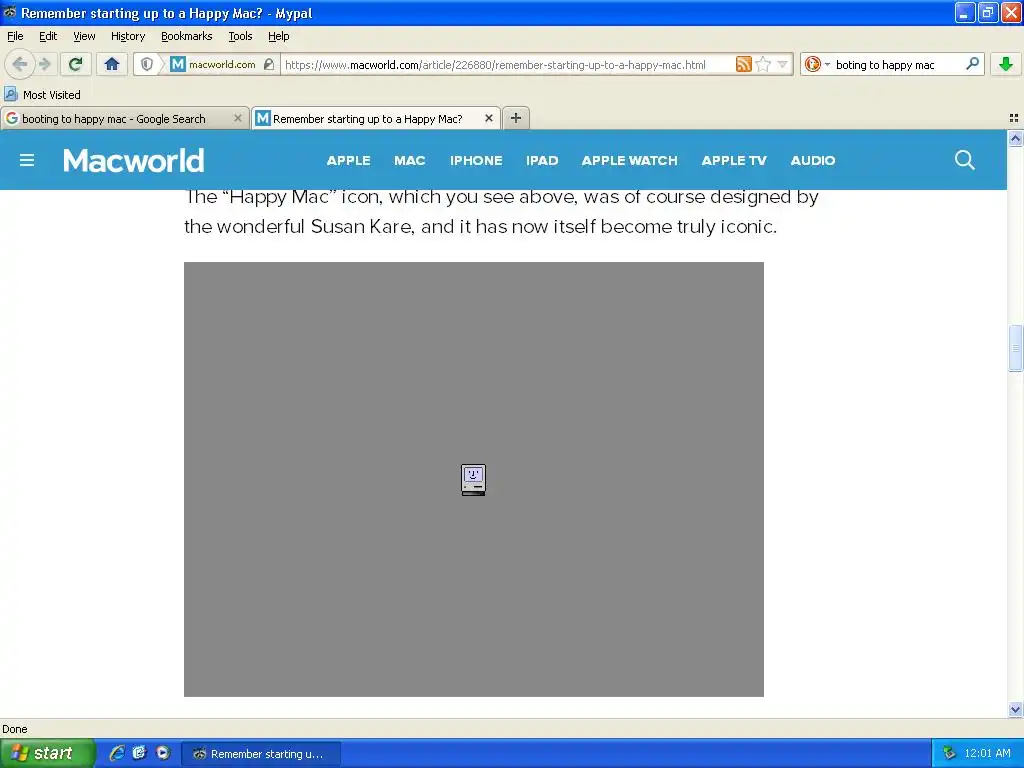
Task: Switch to the Google Search tab
Action: 114,119
